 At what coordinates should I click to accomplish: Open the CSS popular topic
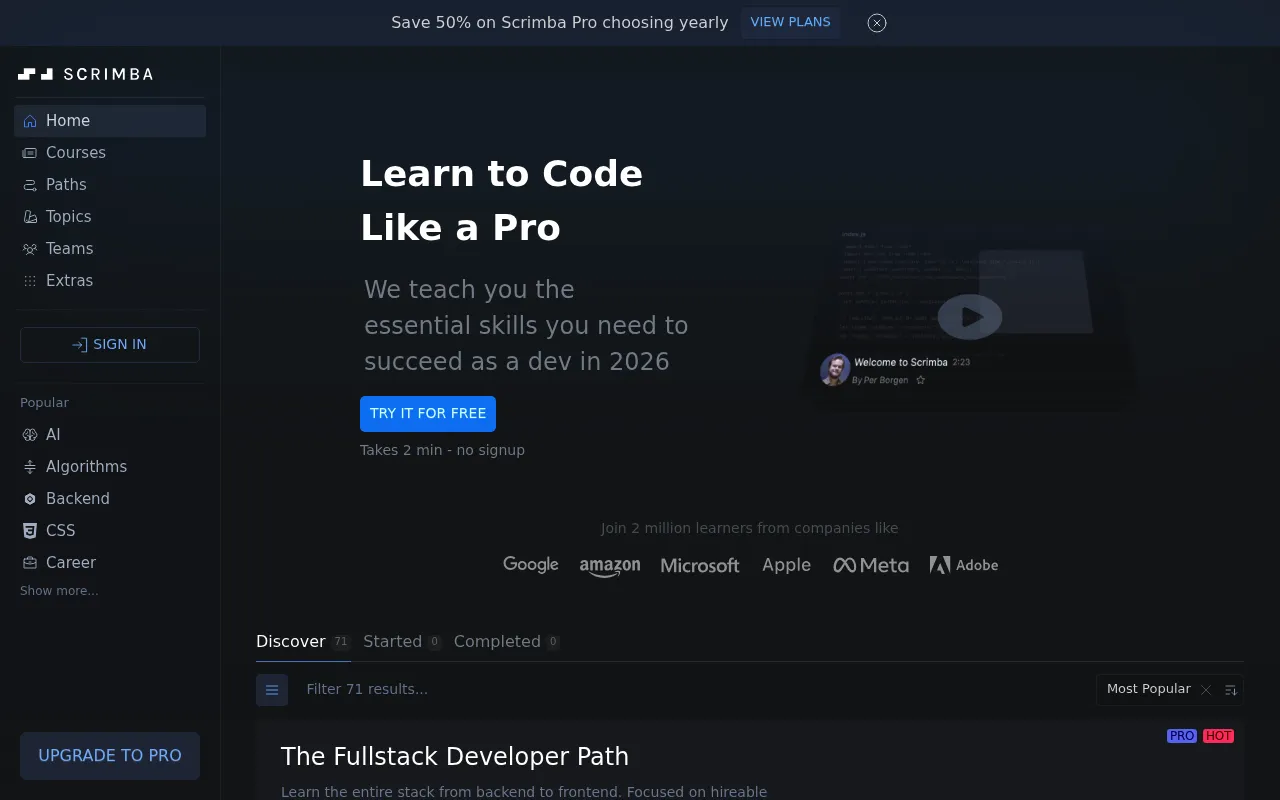[x=110, y=531]
